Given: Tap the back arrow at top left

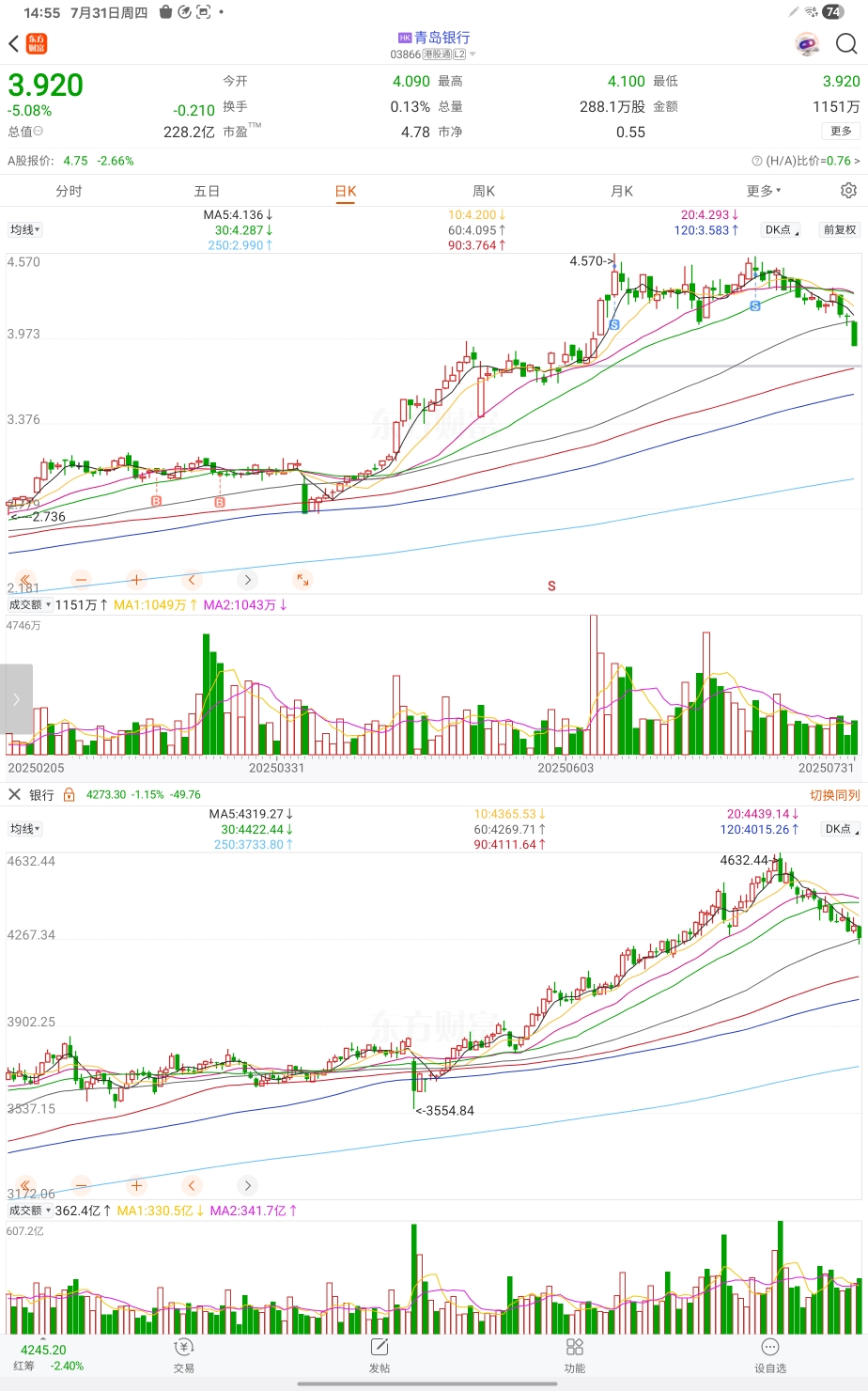Looking at the screenshot, I should (x=13, y=44).
